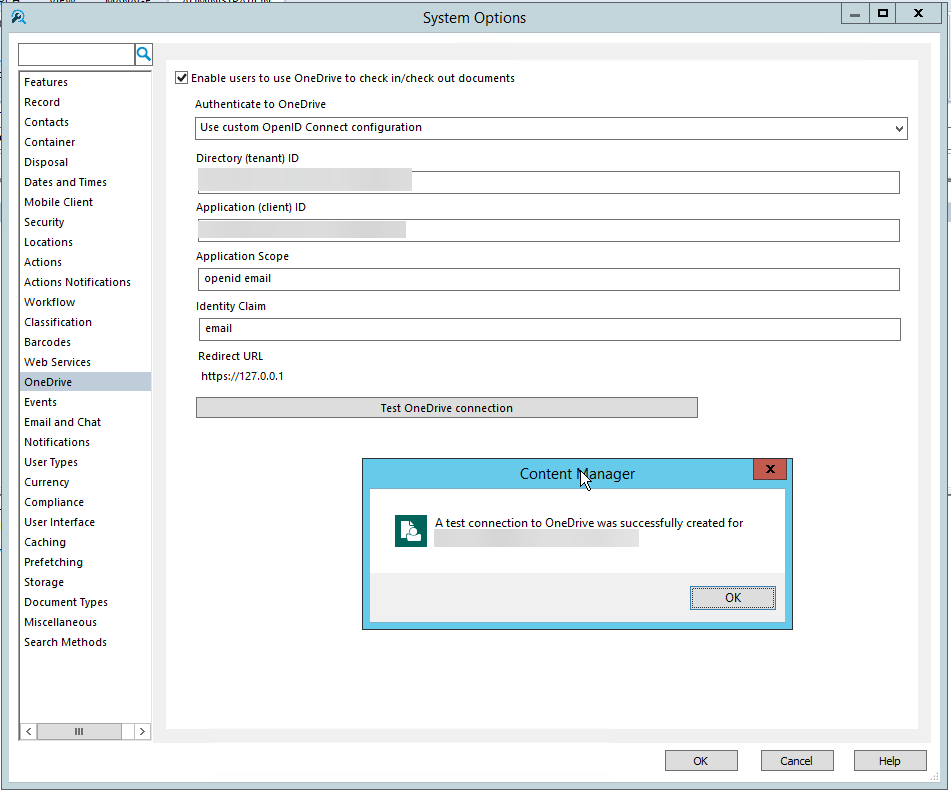The height and width of the screenshot is (792, 951).
Task: Click the OneDrive document icon in the message dialog
Action: click(x=410, y=530)
